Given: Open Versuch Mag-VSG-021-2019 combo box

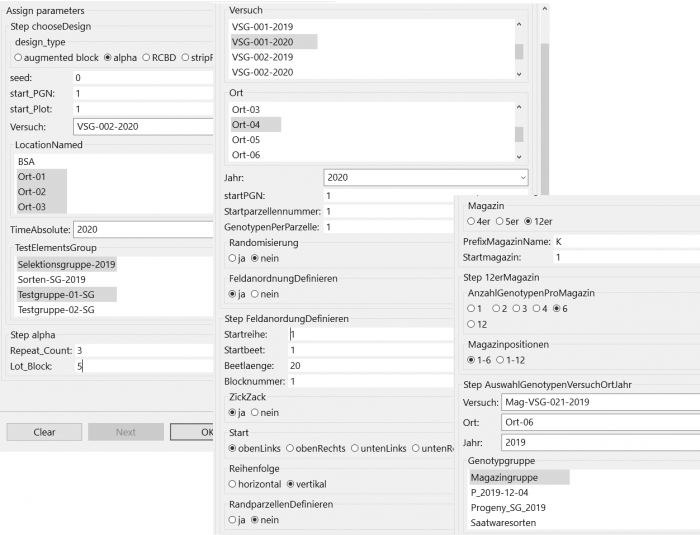Looking at the screenshot, I should (601, 402).
